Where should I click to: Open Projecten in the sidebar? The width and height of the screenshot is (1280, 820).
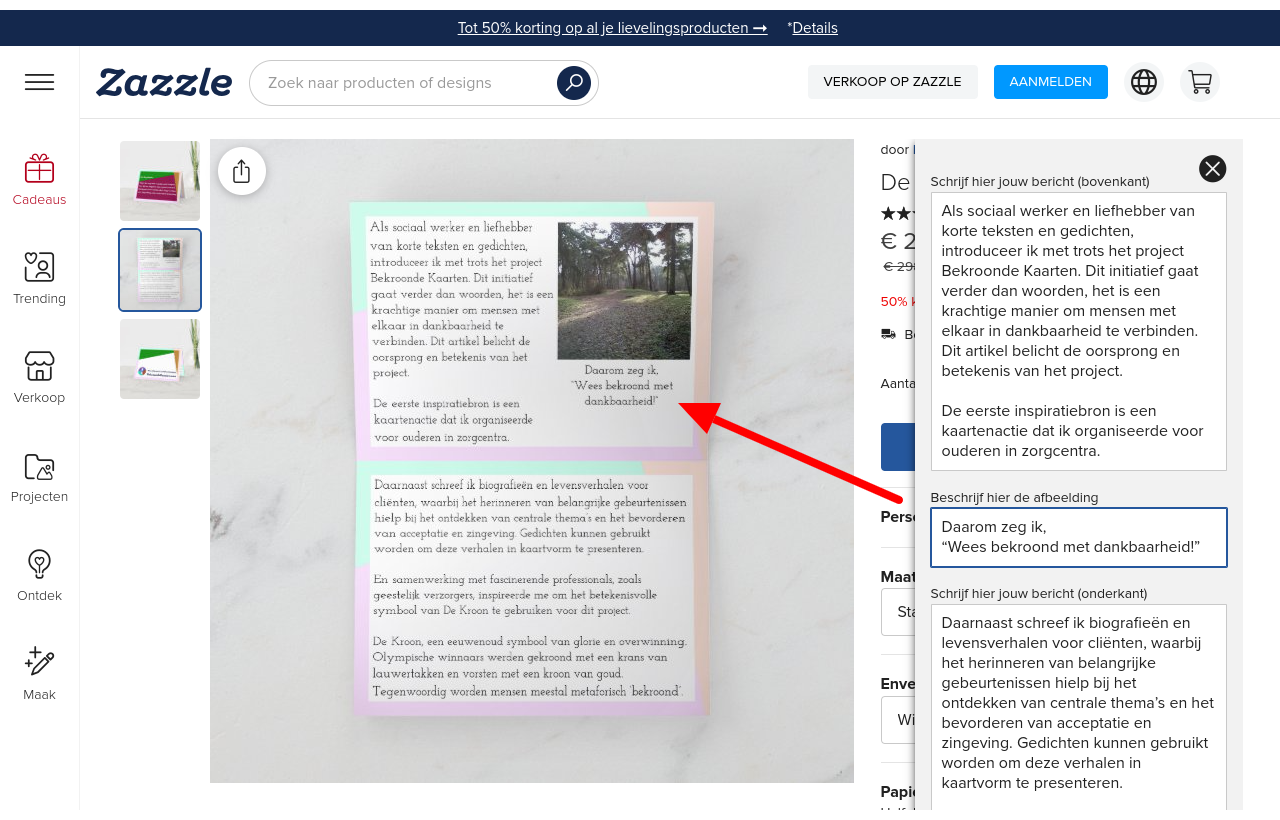[x=40, y=477]
